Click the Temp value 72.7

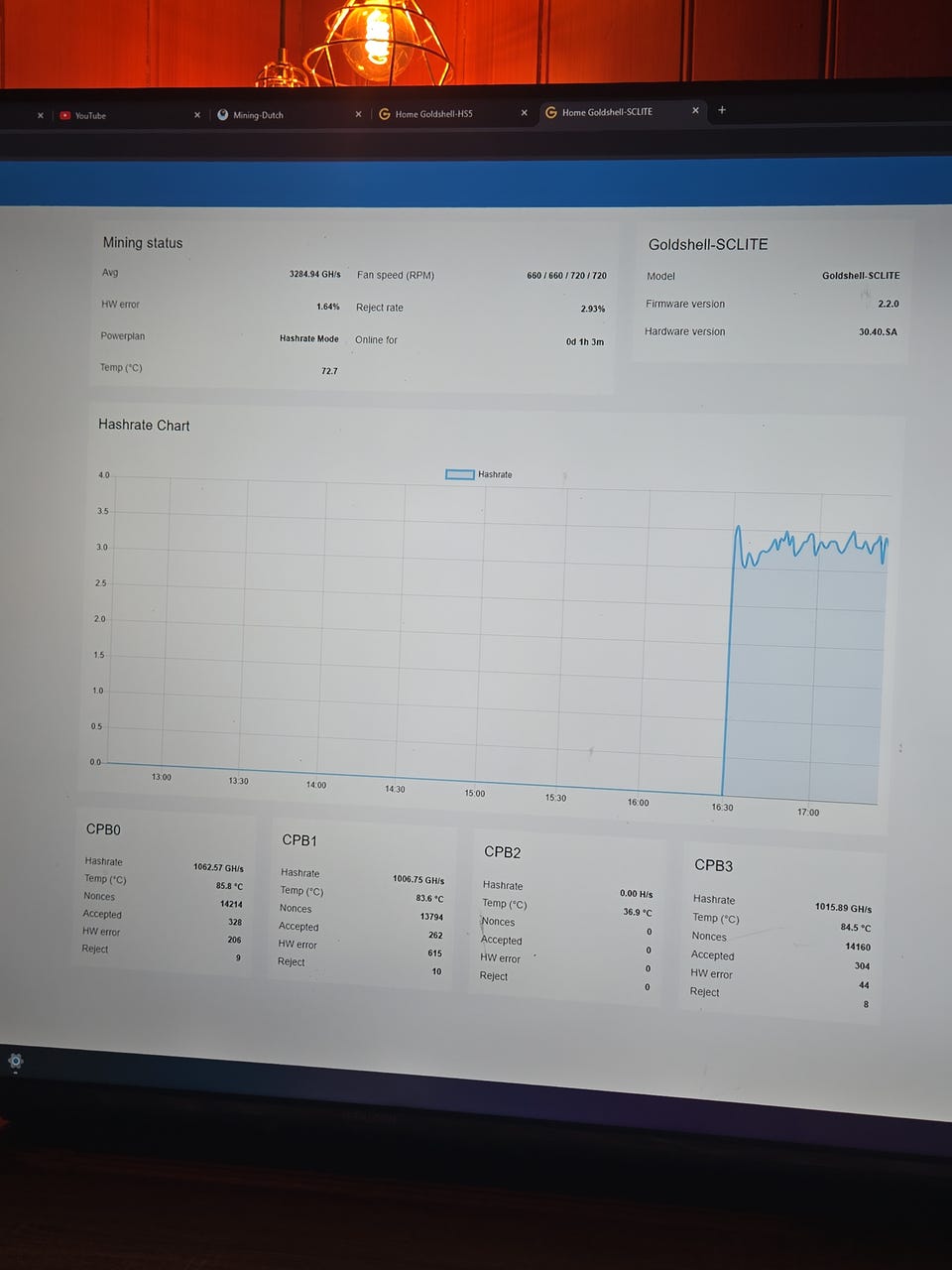click(x=329, y=371)
